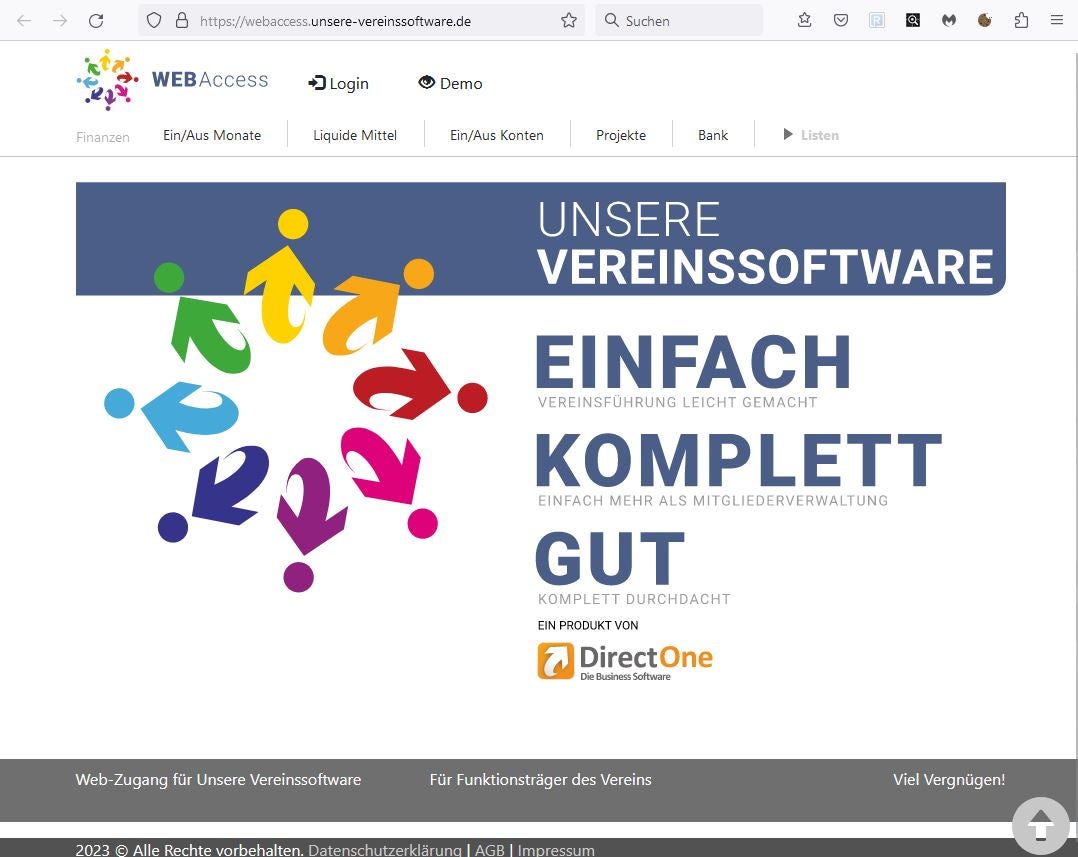Image resolution: width=1078 pixels, height=857 pixels.
Task: Reload the current page
Action: 96,21
